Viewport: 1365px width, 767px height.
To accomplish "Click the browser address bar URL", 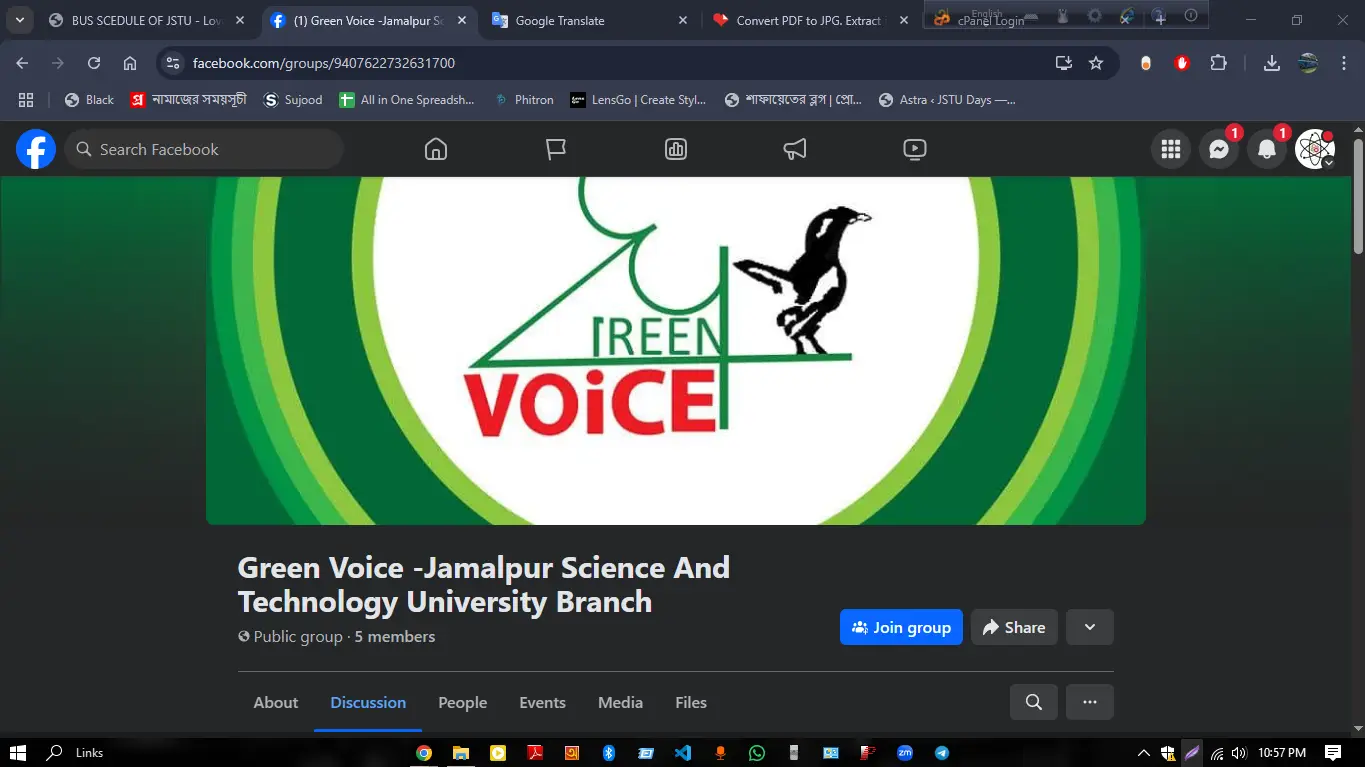I will (324, 63).
